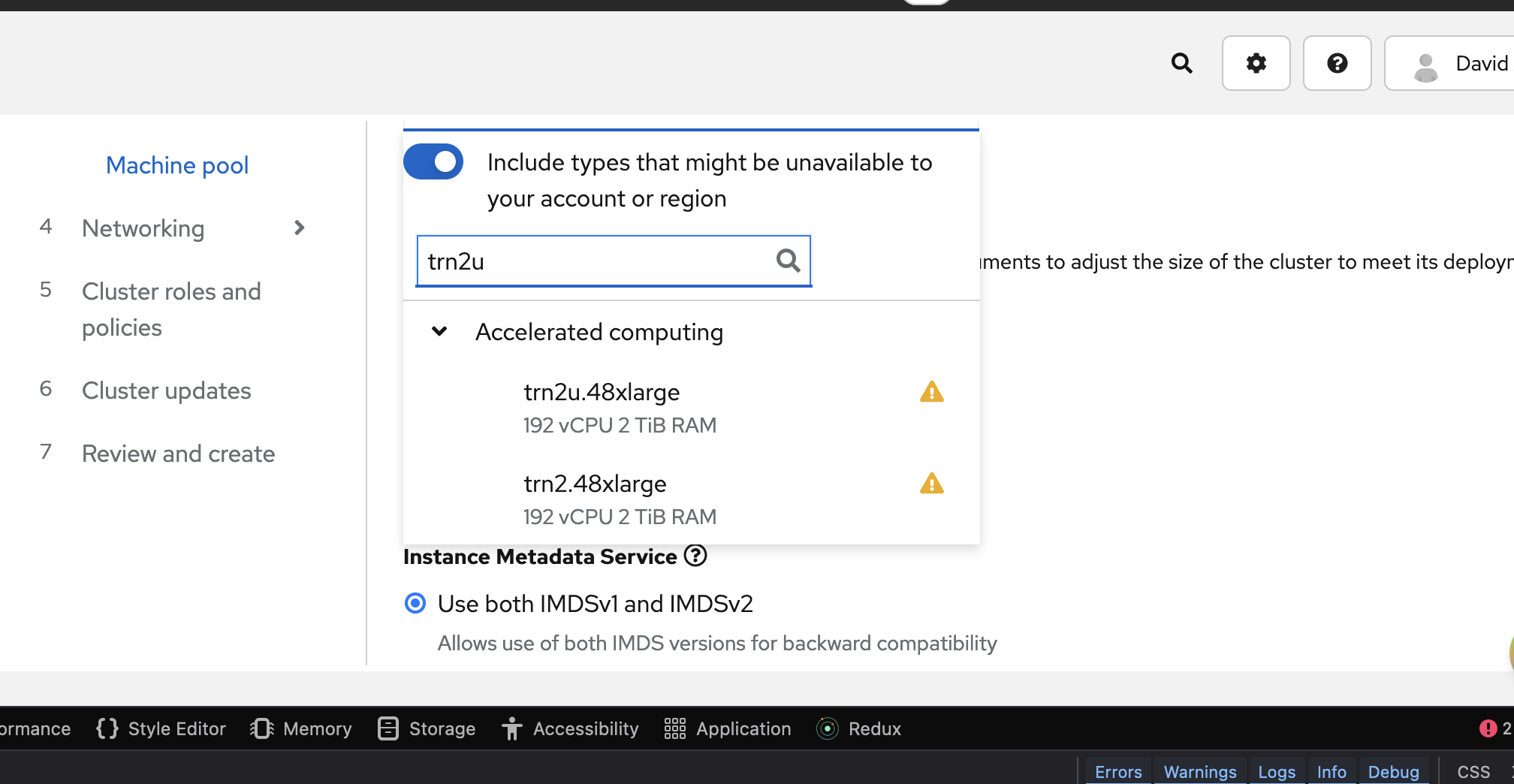The image size is (1514, 784).
Task: Open the help question mark menu
Action: [1337, 63]
